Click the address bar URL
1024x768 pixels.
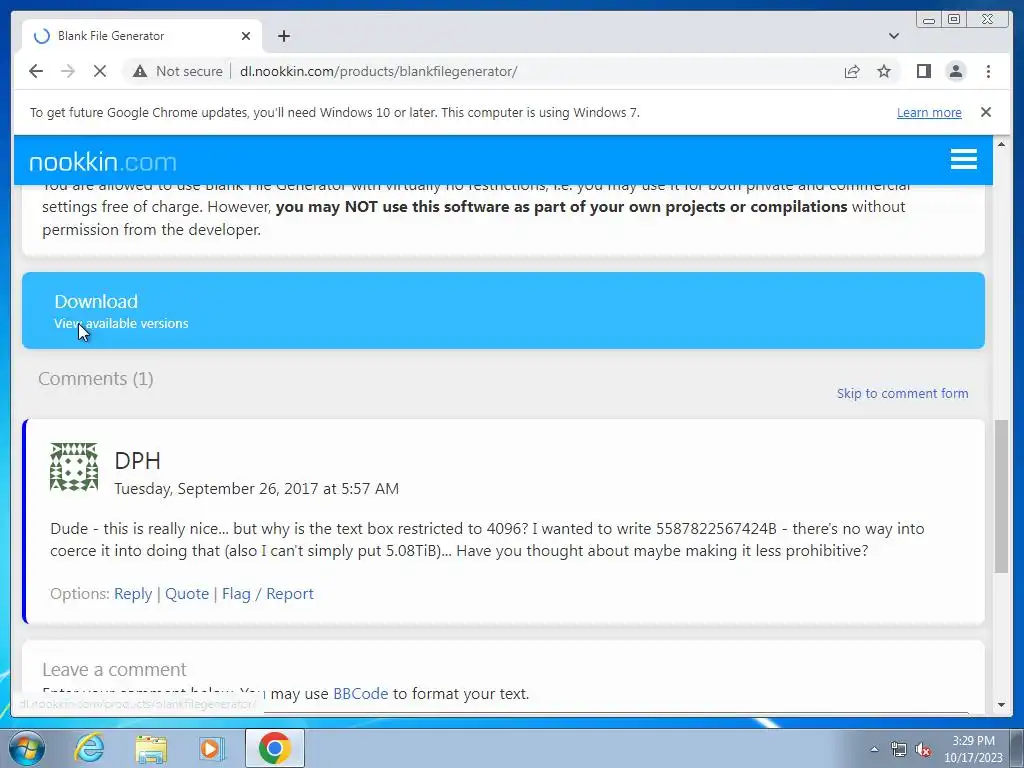(378, 71)
